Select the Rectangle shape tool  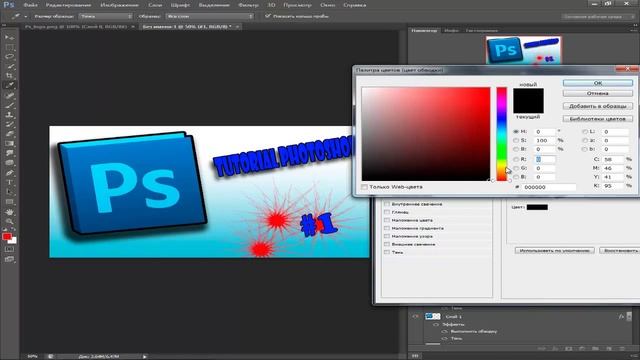pos(9,202)
